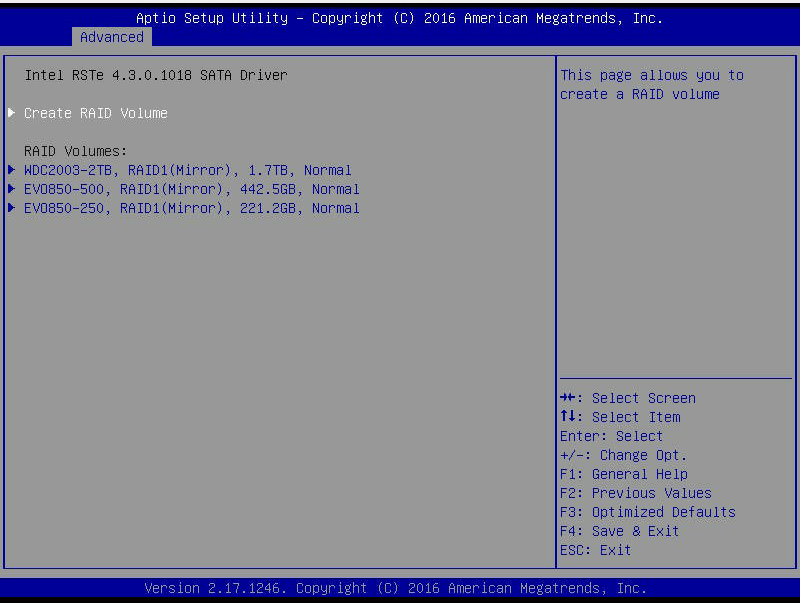Click the F3: Optimized Defaults hint
Viewport: 800px width, 603px height.
648,512
